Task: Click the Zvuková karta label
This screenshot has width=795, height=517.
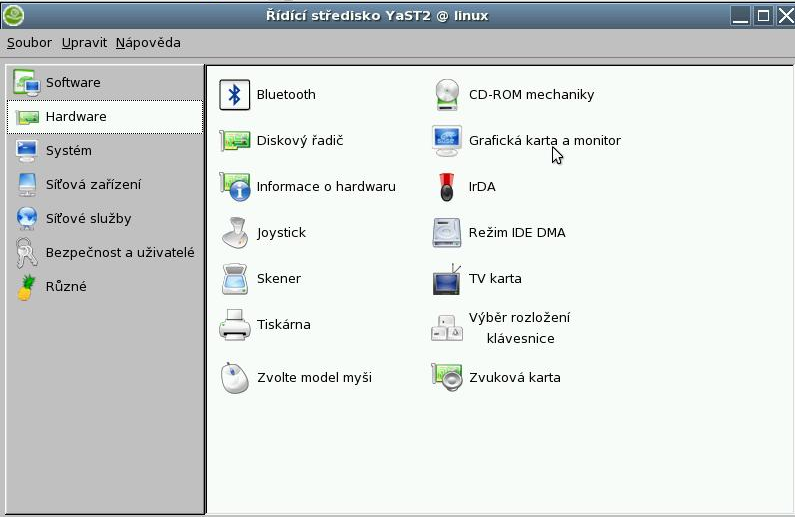Action: [515, 378]
